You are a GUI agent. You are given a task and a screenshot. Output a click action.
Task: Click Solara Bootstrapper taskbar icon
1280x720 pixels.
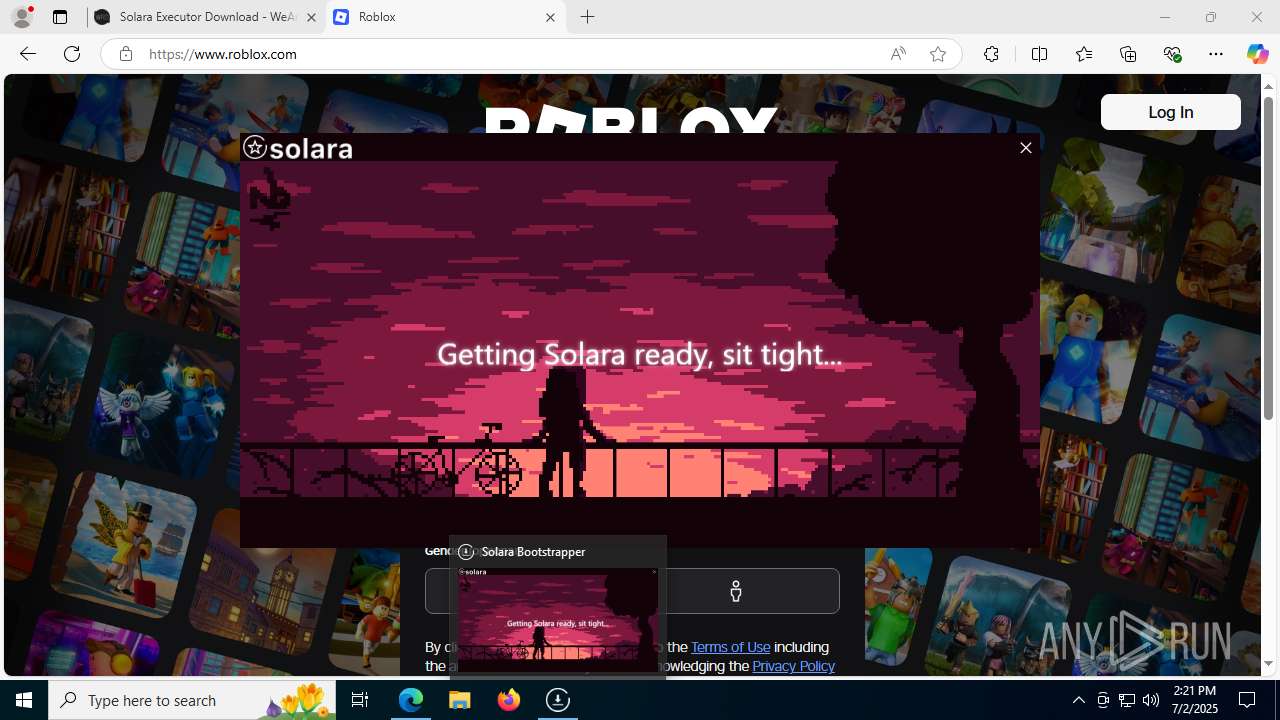click(558, 700)
